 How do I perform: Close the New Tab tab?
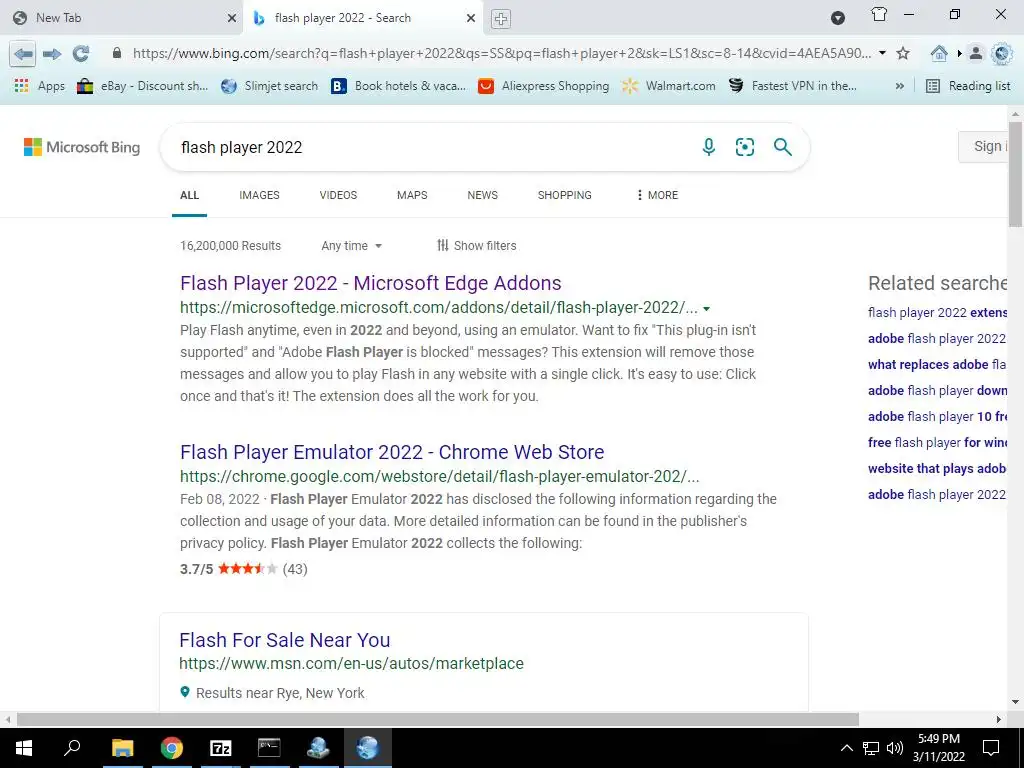pyautogui.click(x=232, y=18)
